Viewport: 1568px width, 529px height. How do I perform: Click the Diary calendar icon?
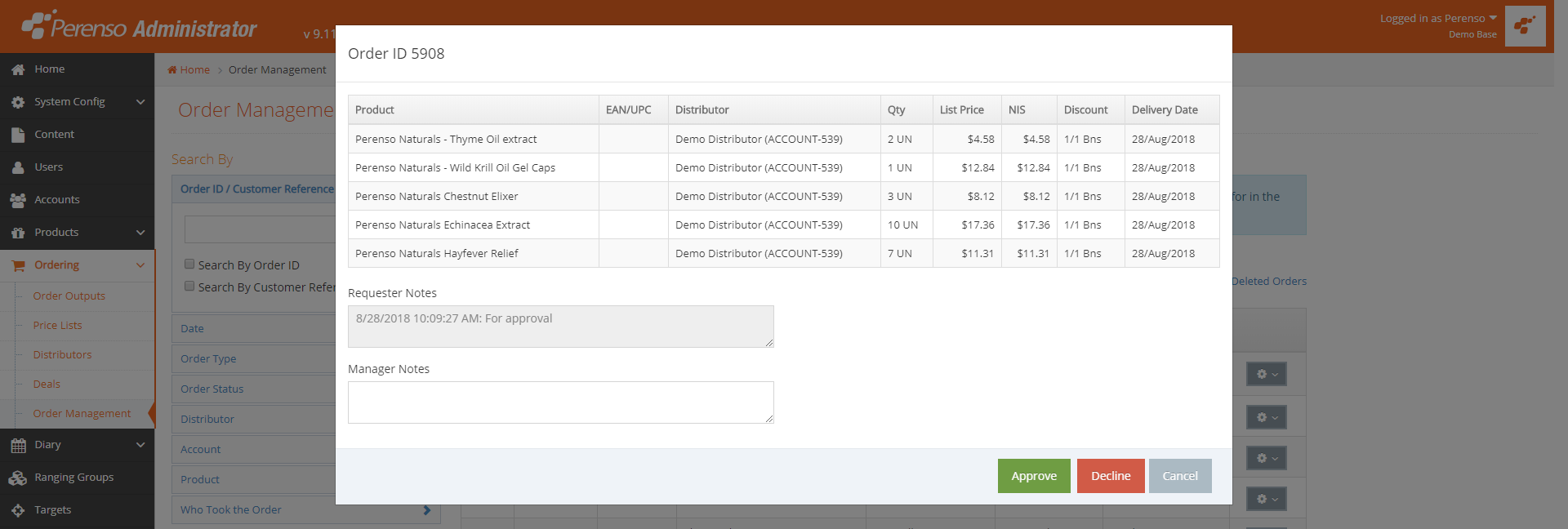(18, 445)
